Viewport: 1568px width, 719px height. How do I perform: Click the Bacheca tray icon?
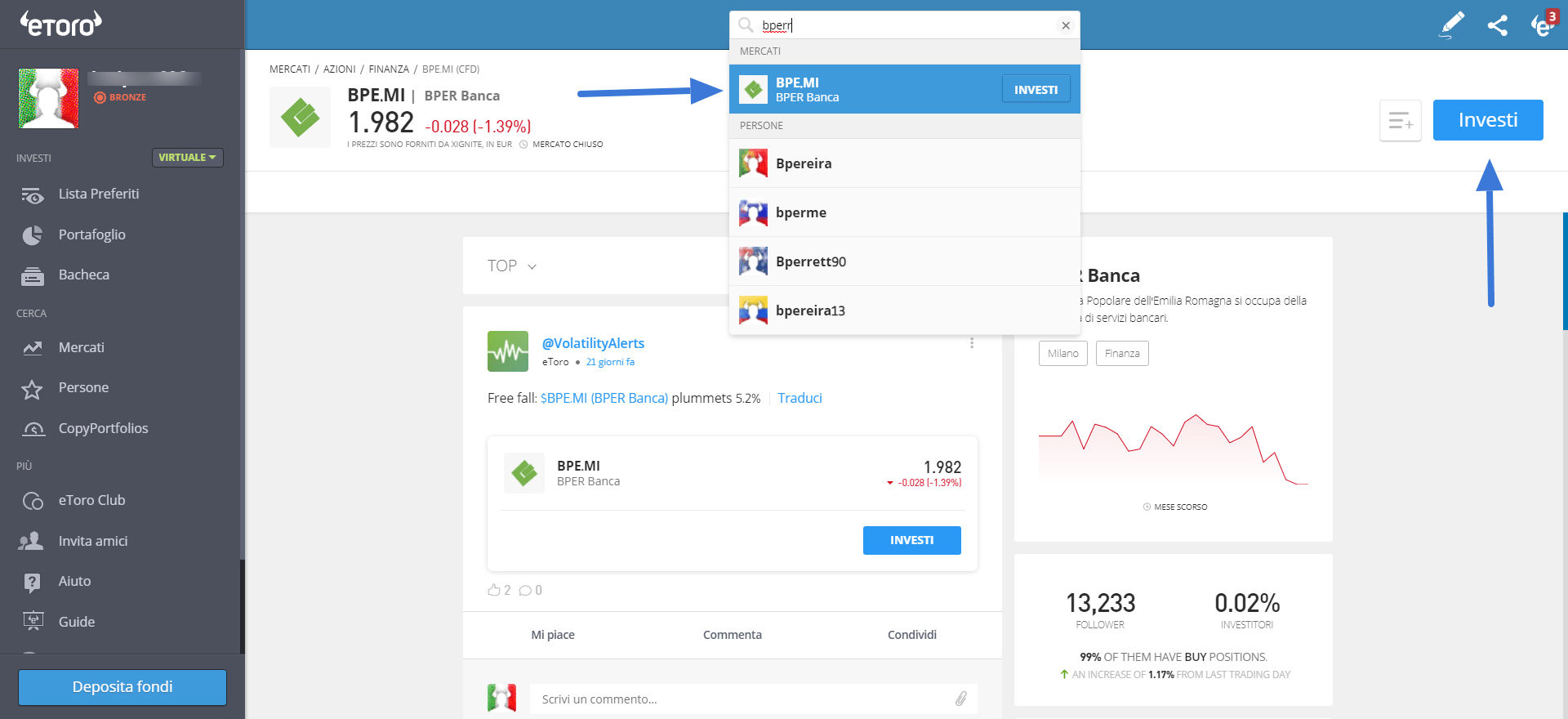tap(33, 276)
